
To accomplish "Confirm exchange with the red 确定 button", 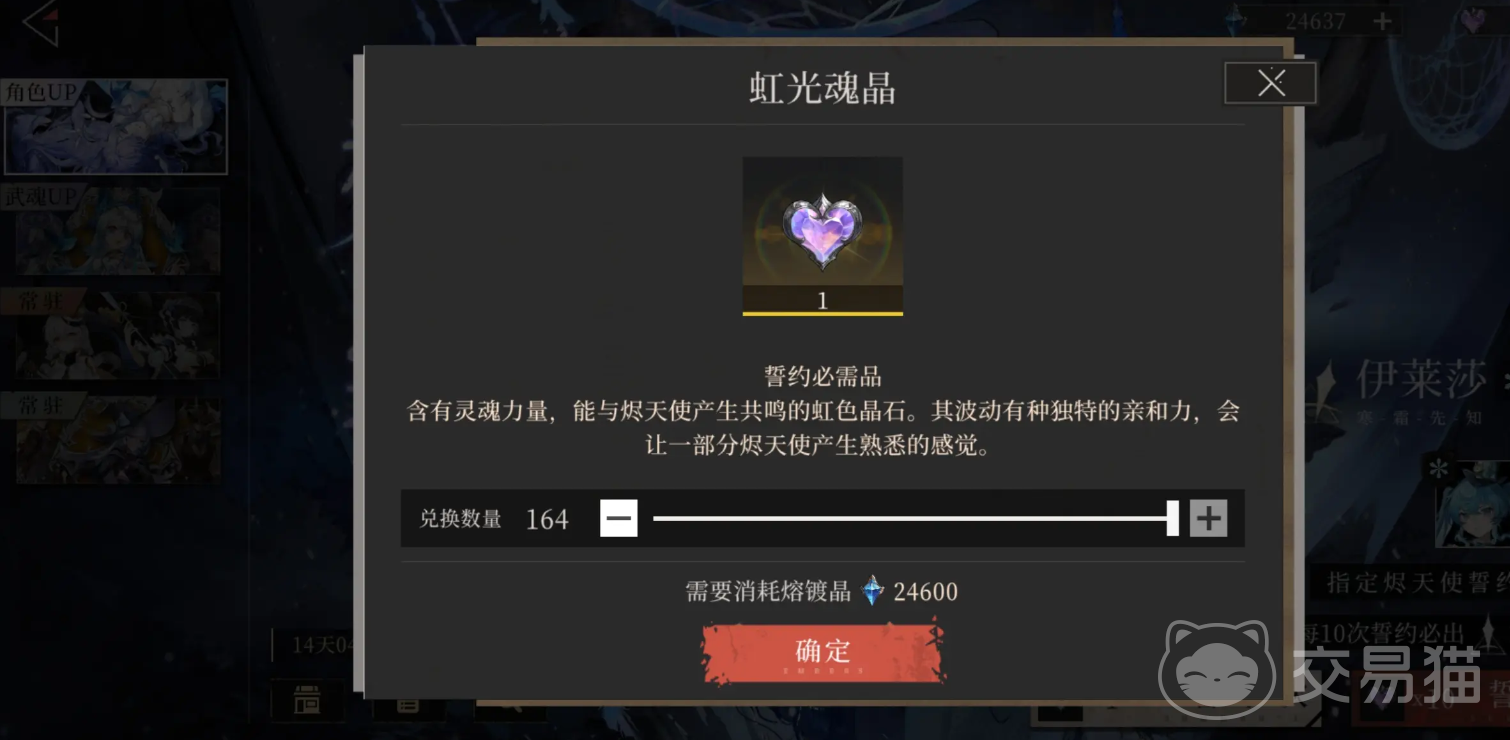I will pos(822,651).
